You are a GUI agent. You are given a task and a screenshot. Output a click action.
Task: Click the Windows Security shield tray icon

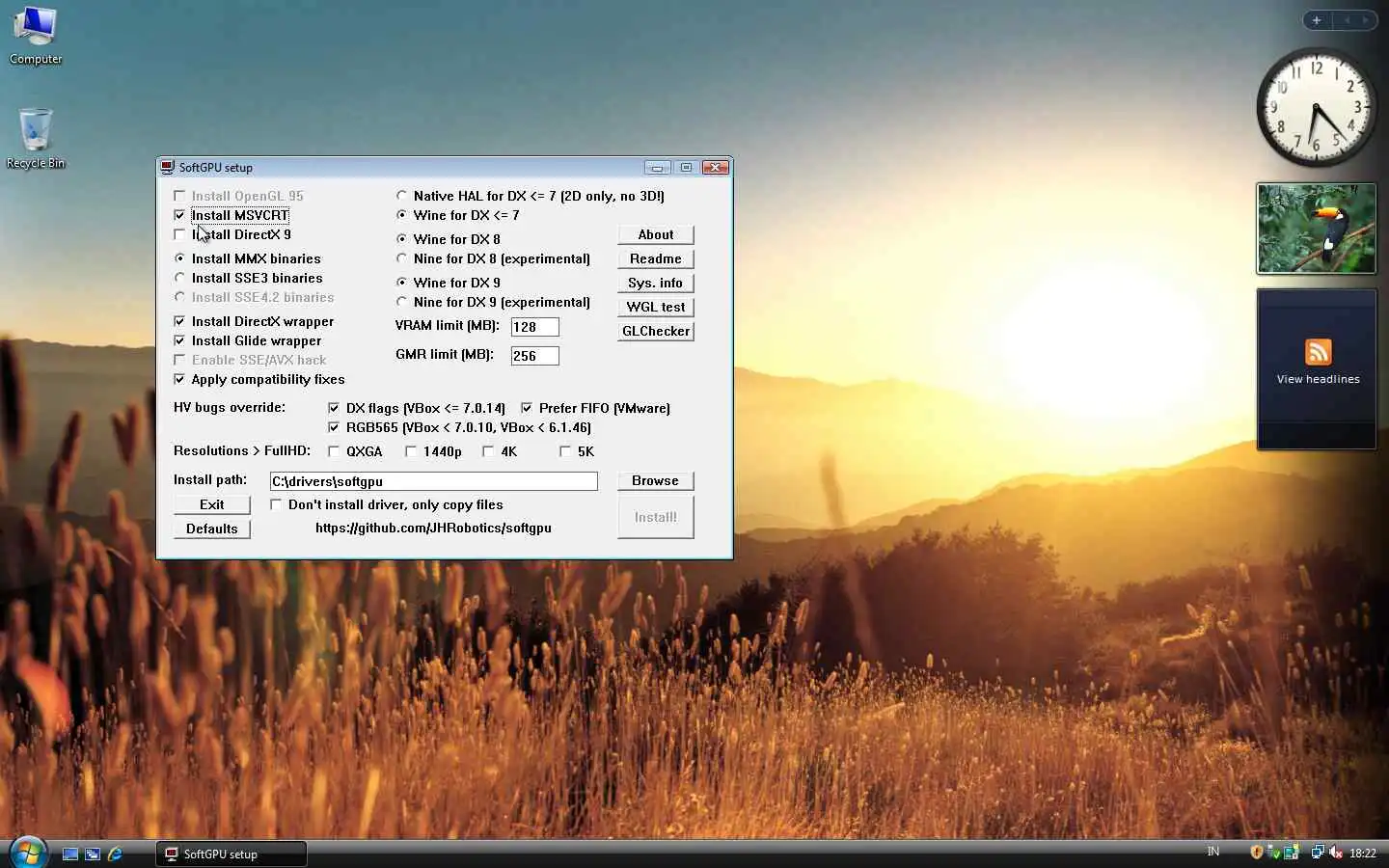pyautogui.click(x=1256, y=853)
